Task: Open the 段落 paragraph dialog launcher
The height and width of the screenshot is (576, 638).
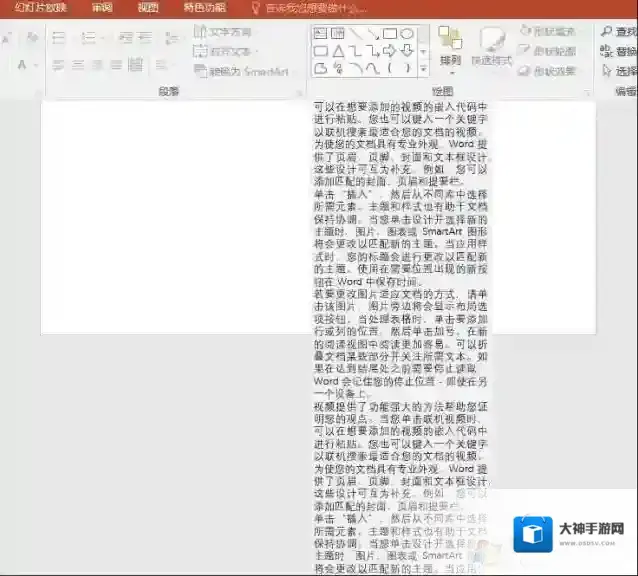Action: click(299, 93)
